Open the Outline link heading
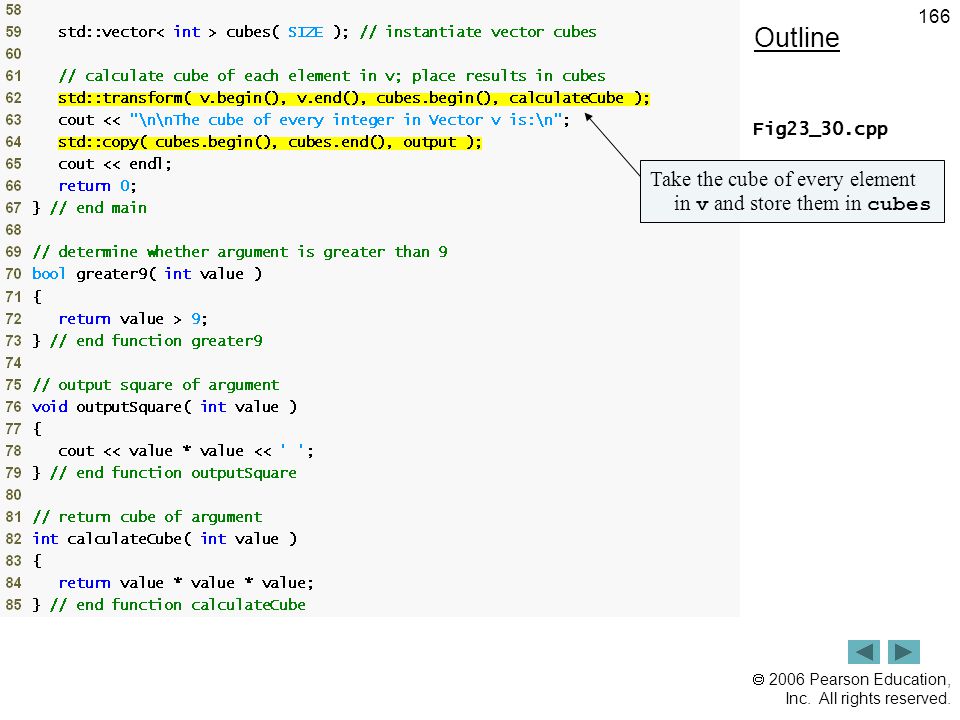Viewport: 960px width, 720px height. pos(797,38)
